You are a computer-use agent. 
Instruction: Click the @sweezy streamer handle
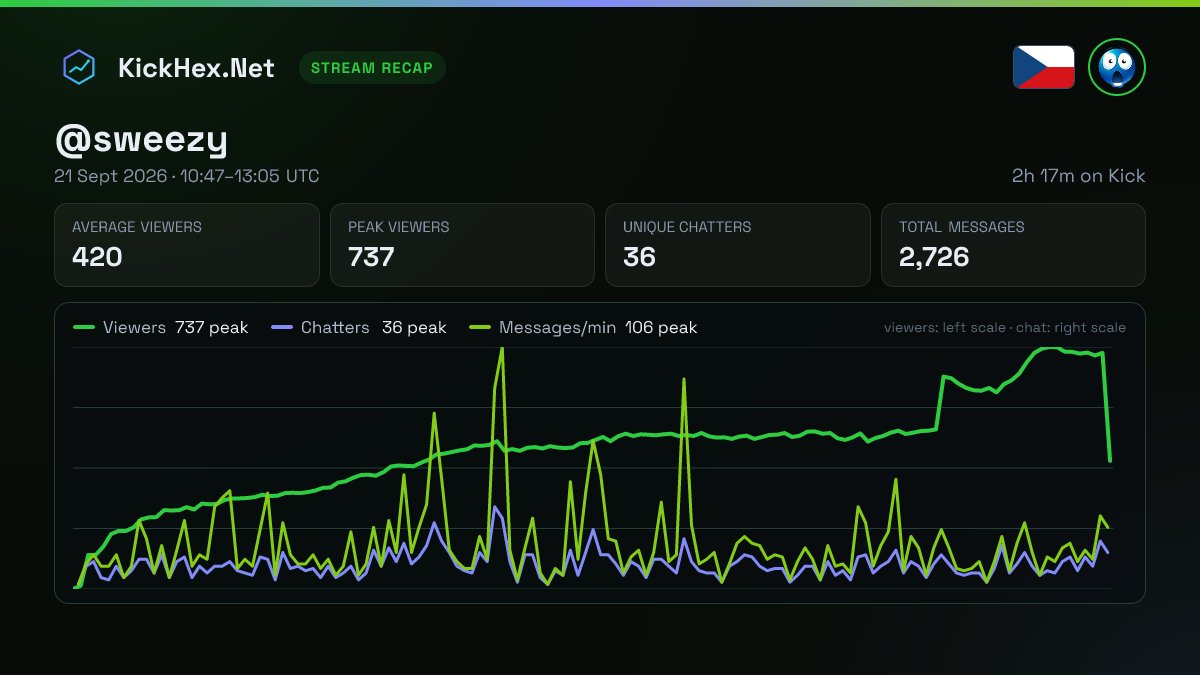click(141, 140)
